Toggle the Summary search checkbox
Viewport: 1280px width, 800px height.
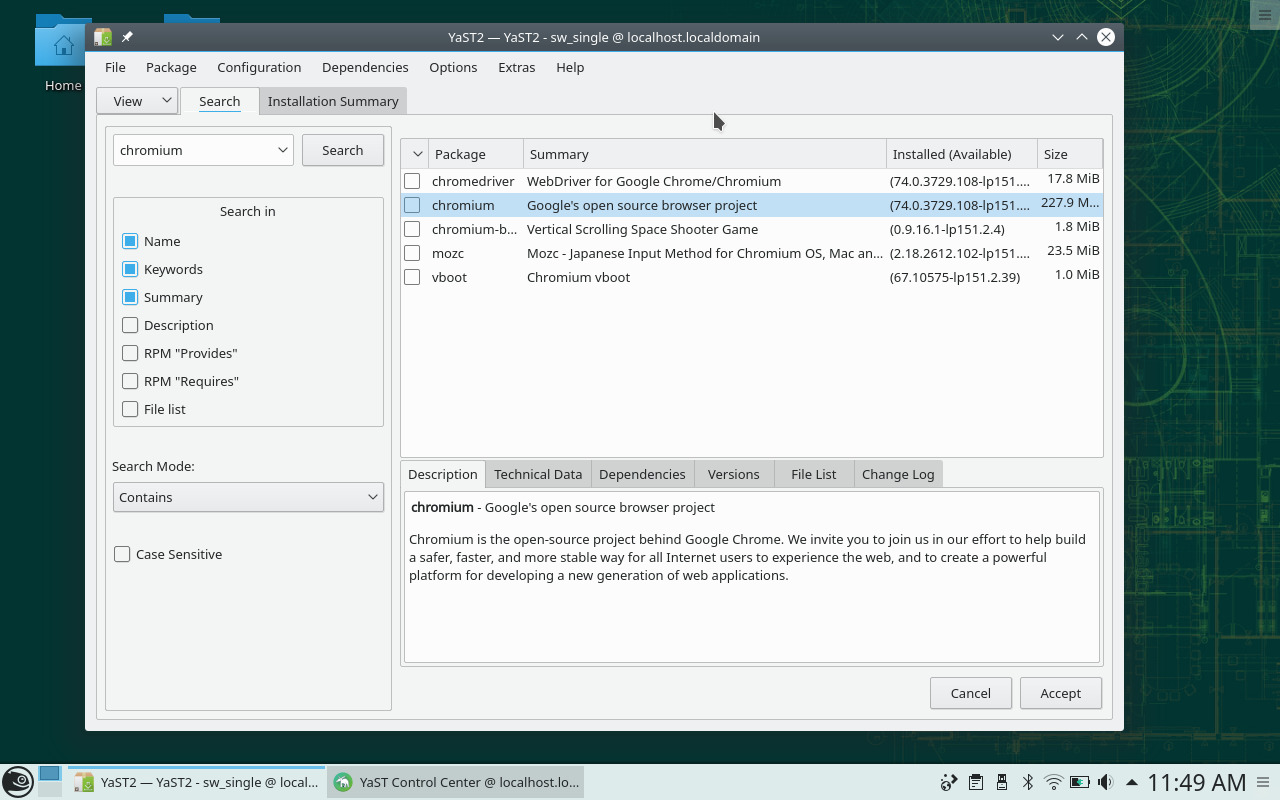pos(130,297)
